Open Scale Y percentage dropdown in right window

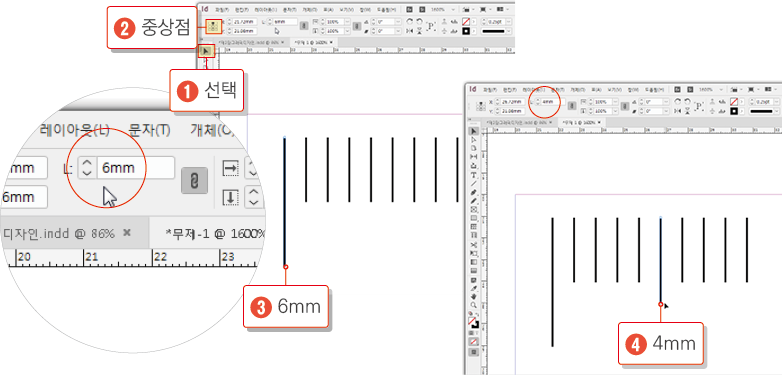(615, 111)
